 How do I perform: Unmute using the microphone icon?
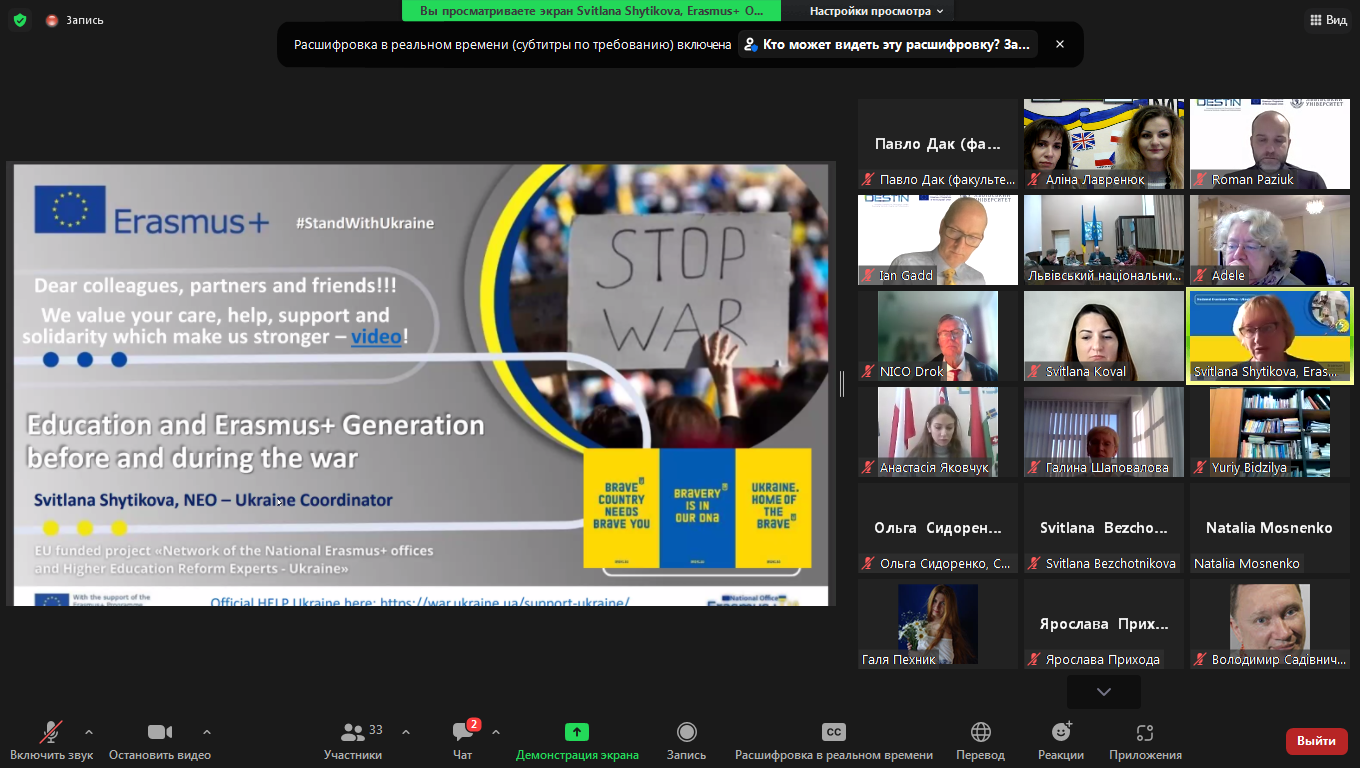coord(51,733)
